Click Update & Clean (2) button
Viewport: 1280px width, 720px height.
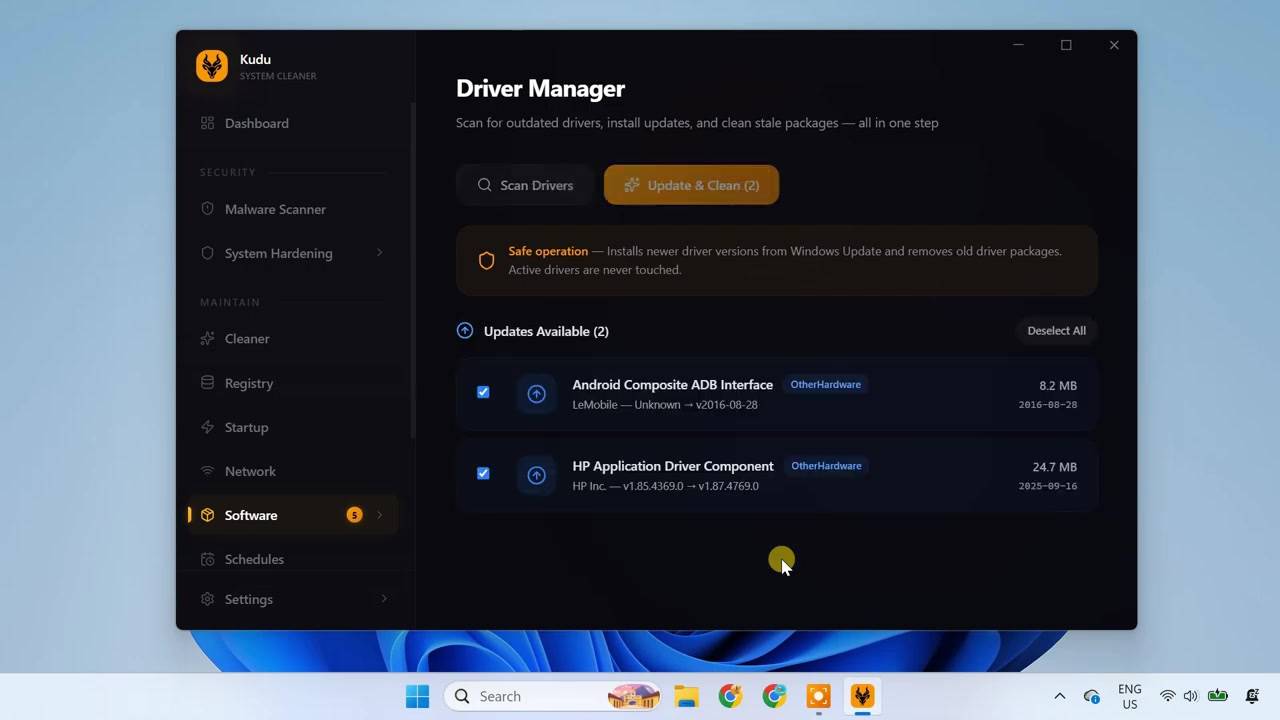pyautogui.click(x=691, y=185)
